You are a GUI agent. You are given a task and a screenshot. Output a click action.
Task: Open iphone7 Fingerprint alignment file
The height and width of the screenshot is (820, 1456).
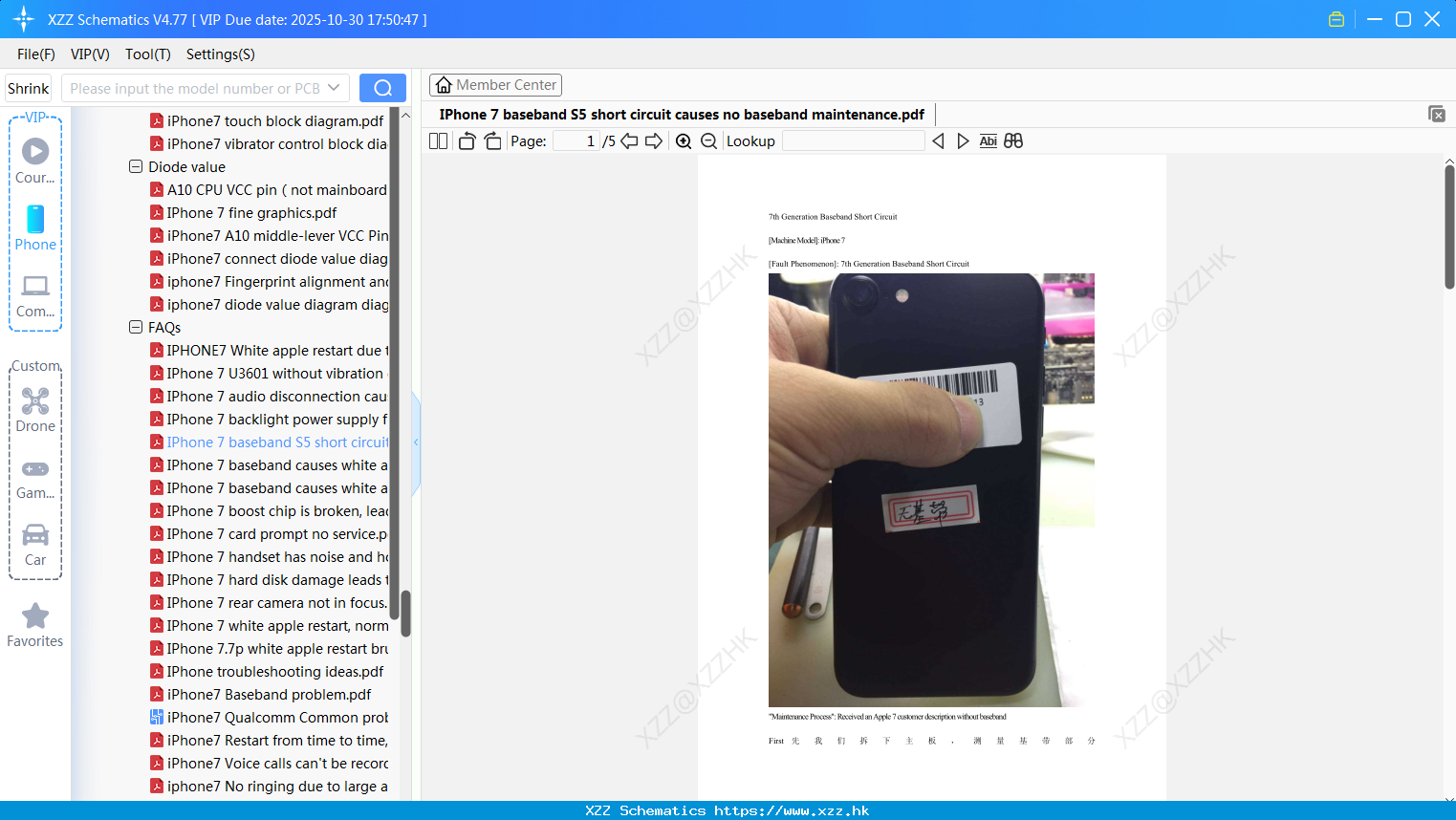[x=269, y=281]
